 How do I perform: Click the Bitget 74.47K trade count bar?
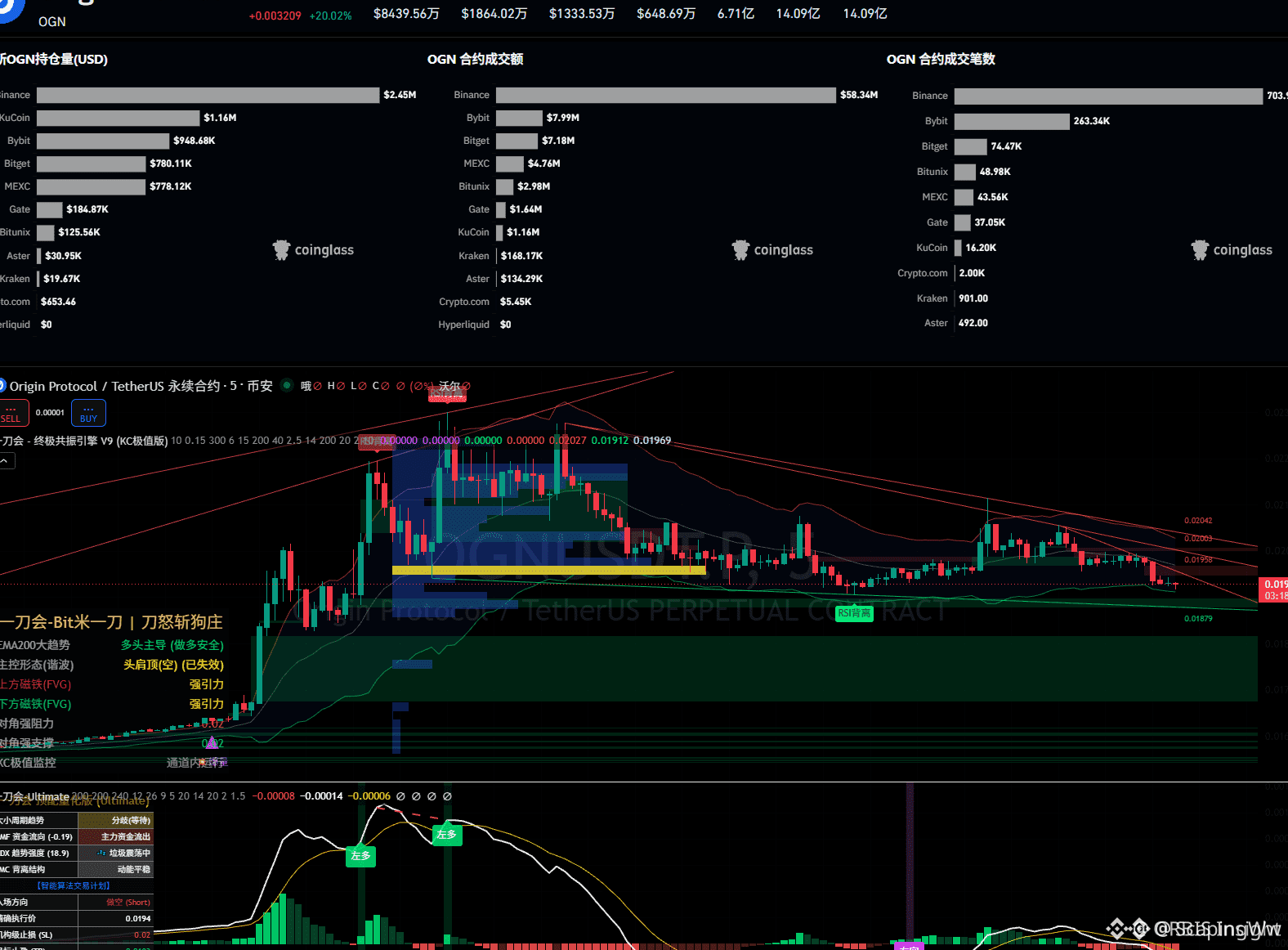point(971,146)
